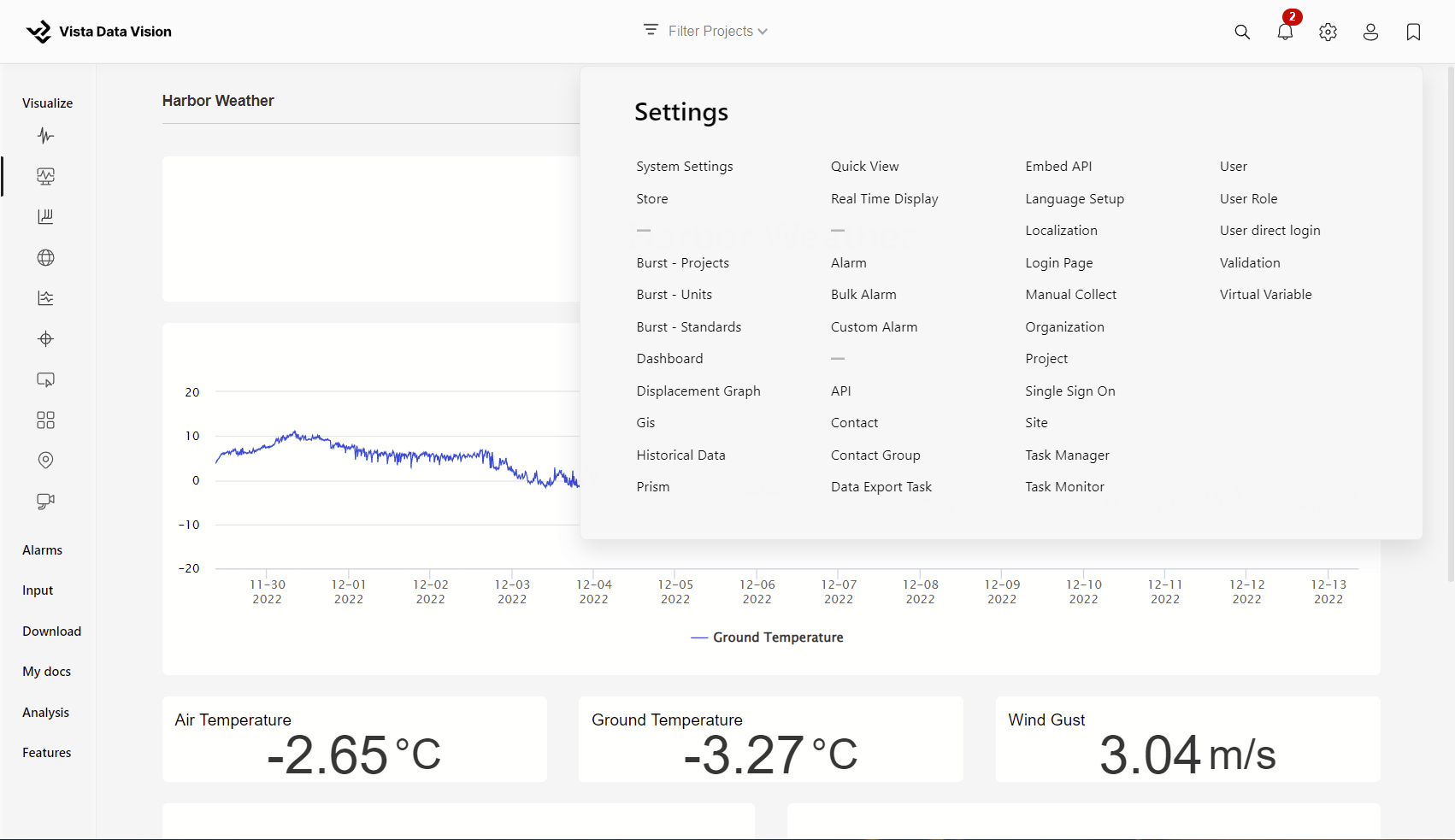1455x840 pixels.
Task: Click the bookmark icon in header
Action: click(1413, 32)
